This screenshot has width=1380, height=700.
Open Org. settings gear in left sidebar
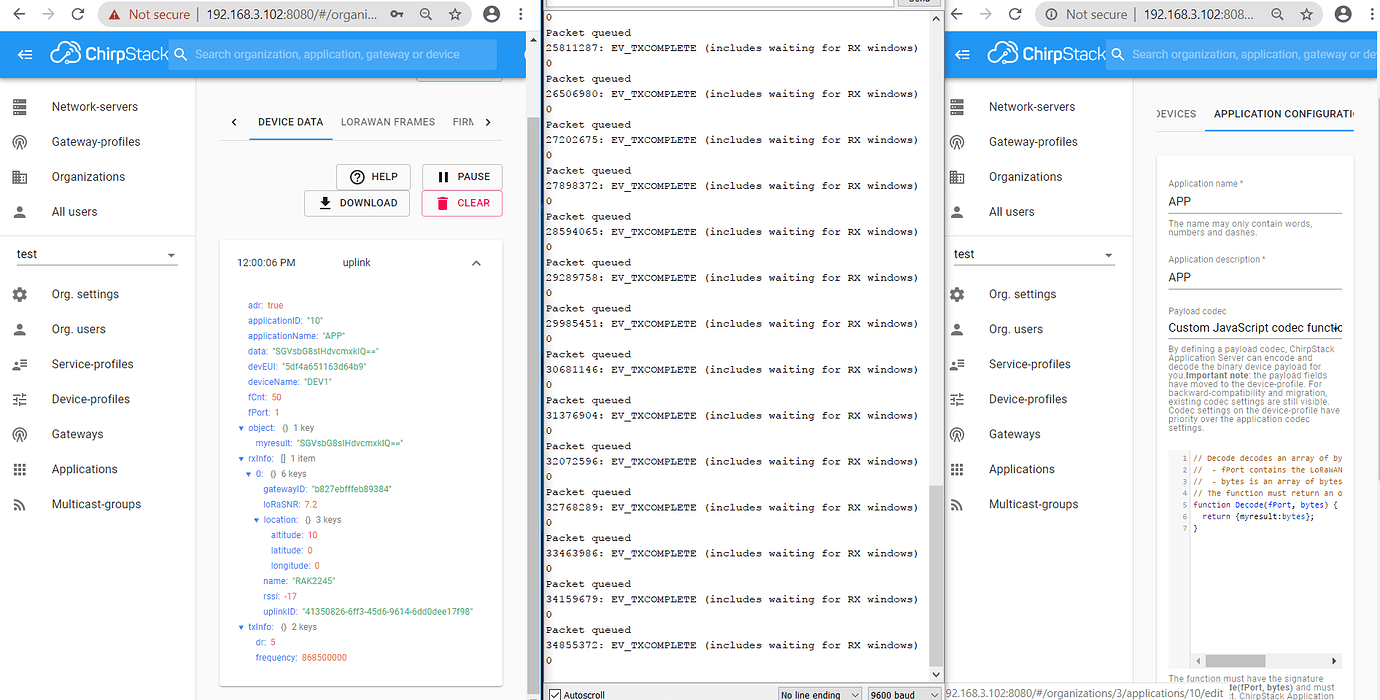click(x=20, y=294)
